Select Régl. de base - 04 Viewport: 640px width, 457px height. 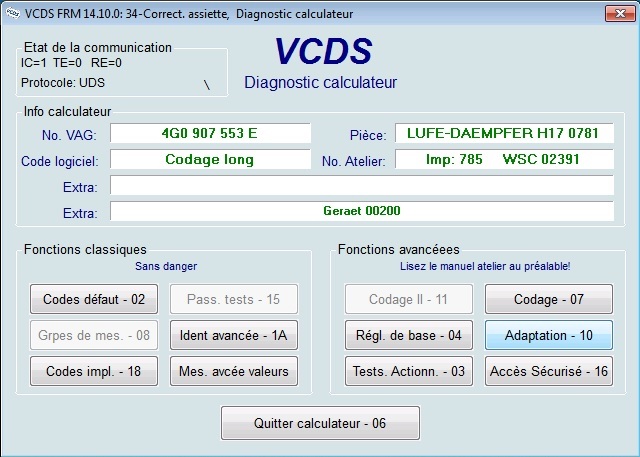point(408,335)
